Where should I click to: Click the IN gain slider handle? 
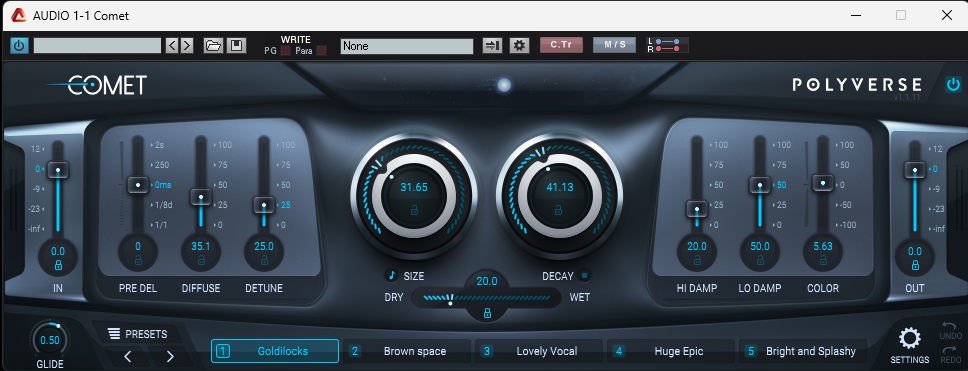[x=57, y=170]
